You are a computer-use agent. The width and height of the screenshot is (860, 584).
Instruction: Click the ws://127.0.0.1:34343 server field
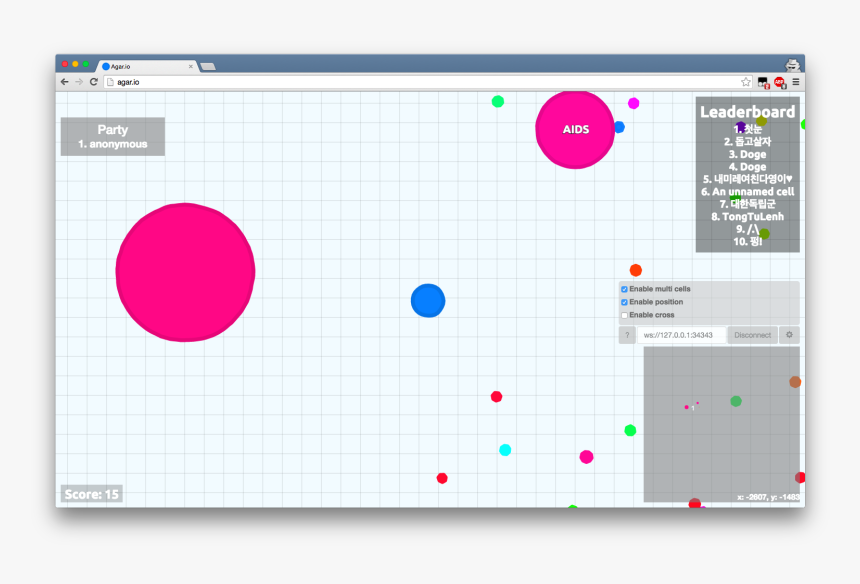pyautogui.click(x=682, y=334)
